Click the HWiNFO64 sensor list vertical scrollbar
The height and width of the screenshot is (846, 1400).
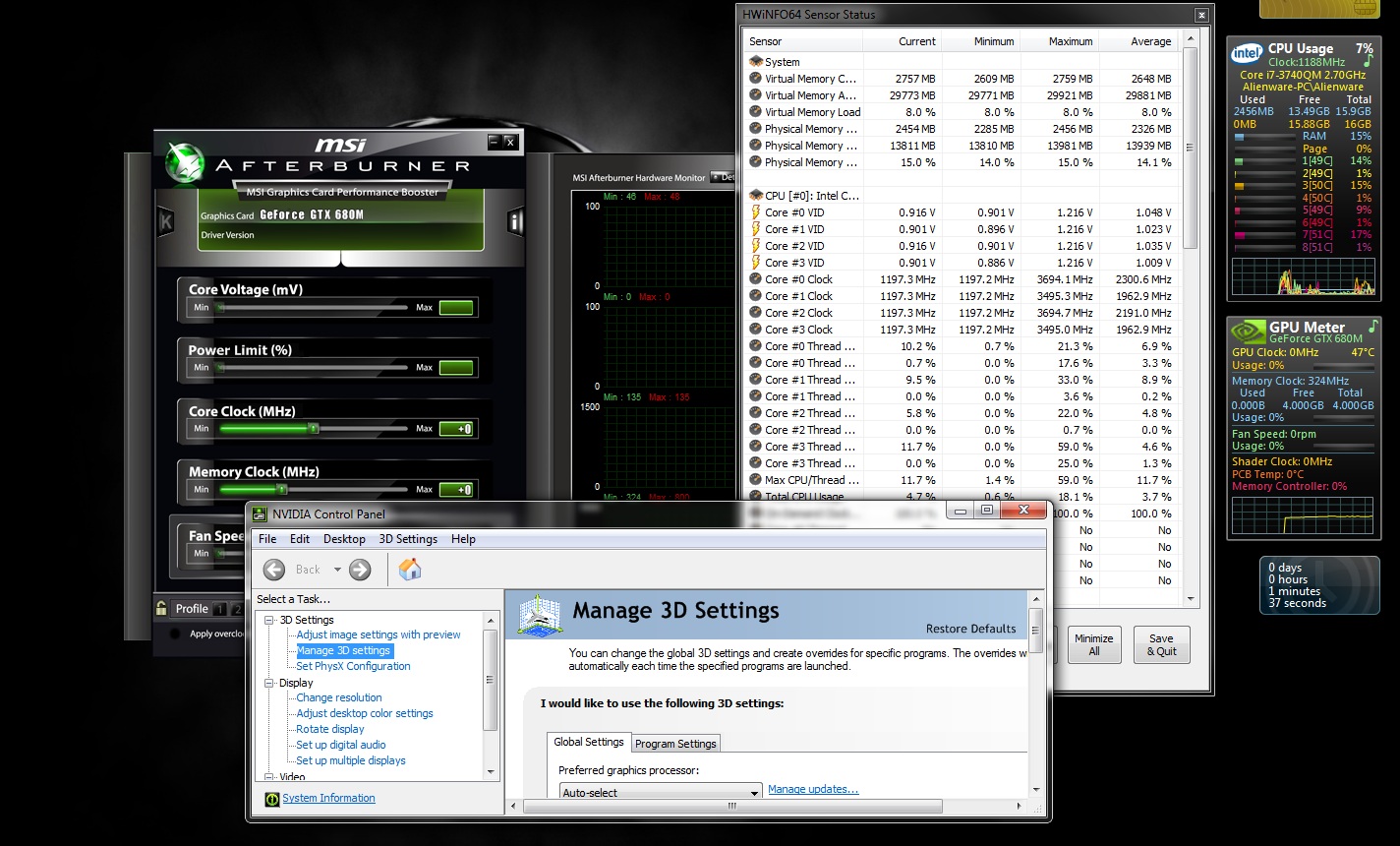pos(1191,318)
